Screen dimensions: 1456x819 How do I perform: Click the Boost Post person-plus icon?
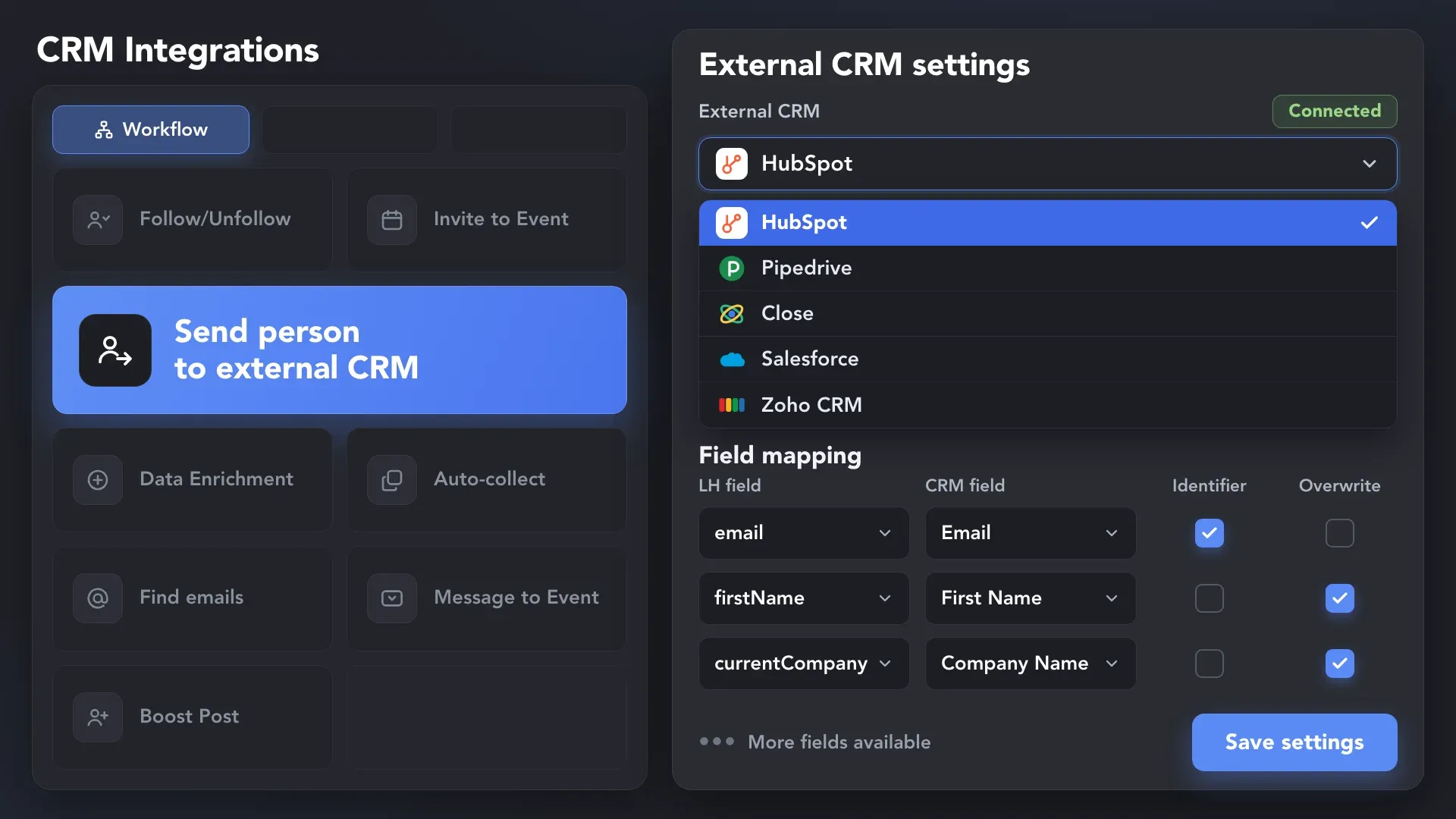coord(98,717)
